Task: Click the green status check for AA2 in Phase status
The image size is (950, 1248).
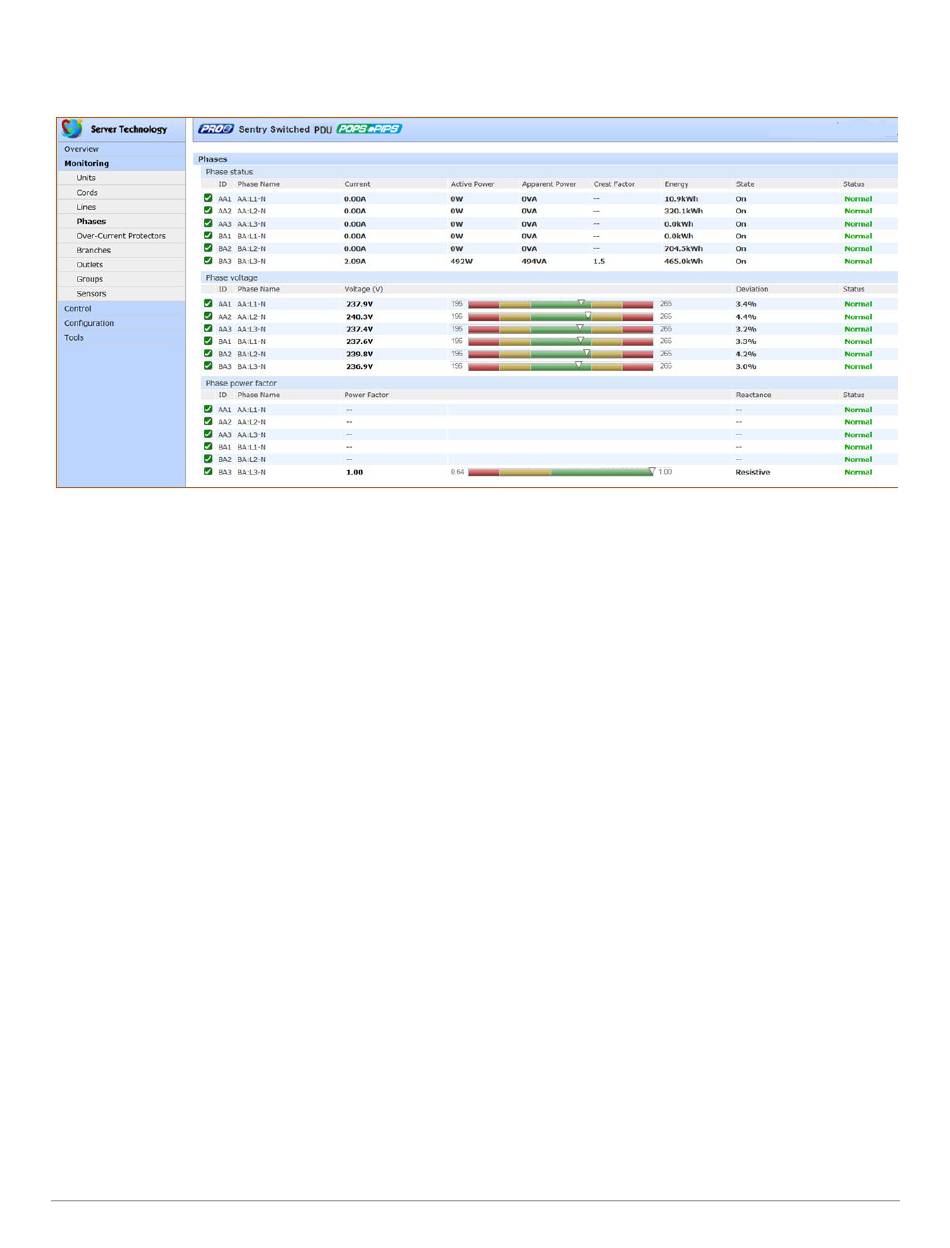Action: coord(208,211)
